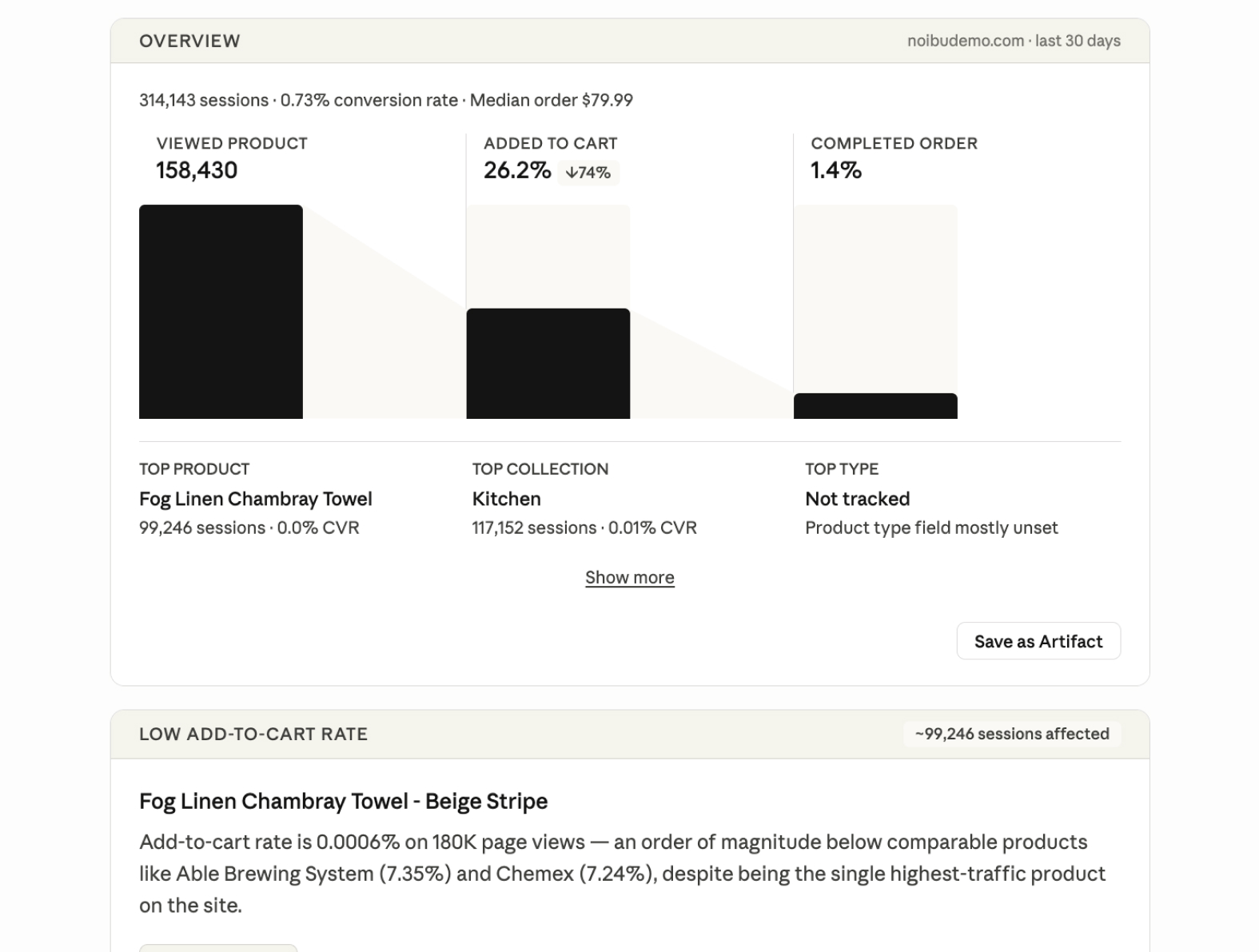This screenshot has width=1259, height=952.
Task: Click the sessions and conversion rate summary line
Action: point(386,100)
